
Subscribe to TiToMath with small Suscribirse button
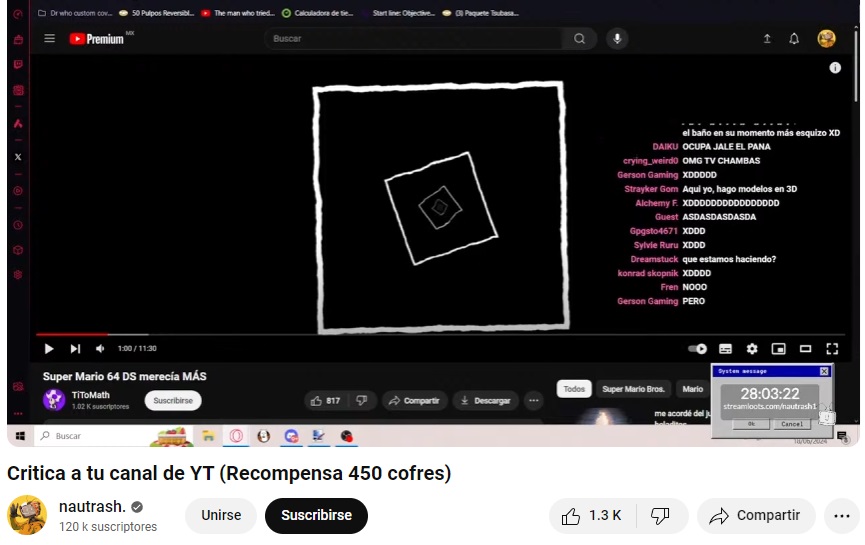173,400
